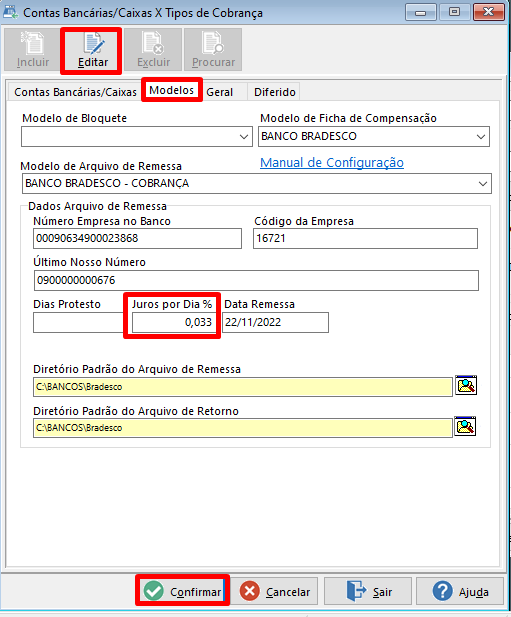Select the Modelos tab

pyautogui.click(x=172, y=90)
